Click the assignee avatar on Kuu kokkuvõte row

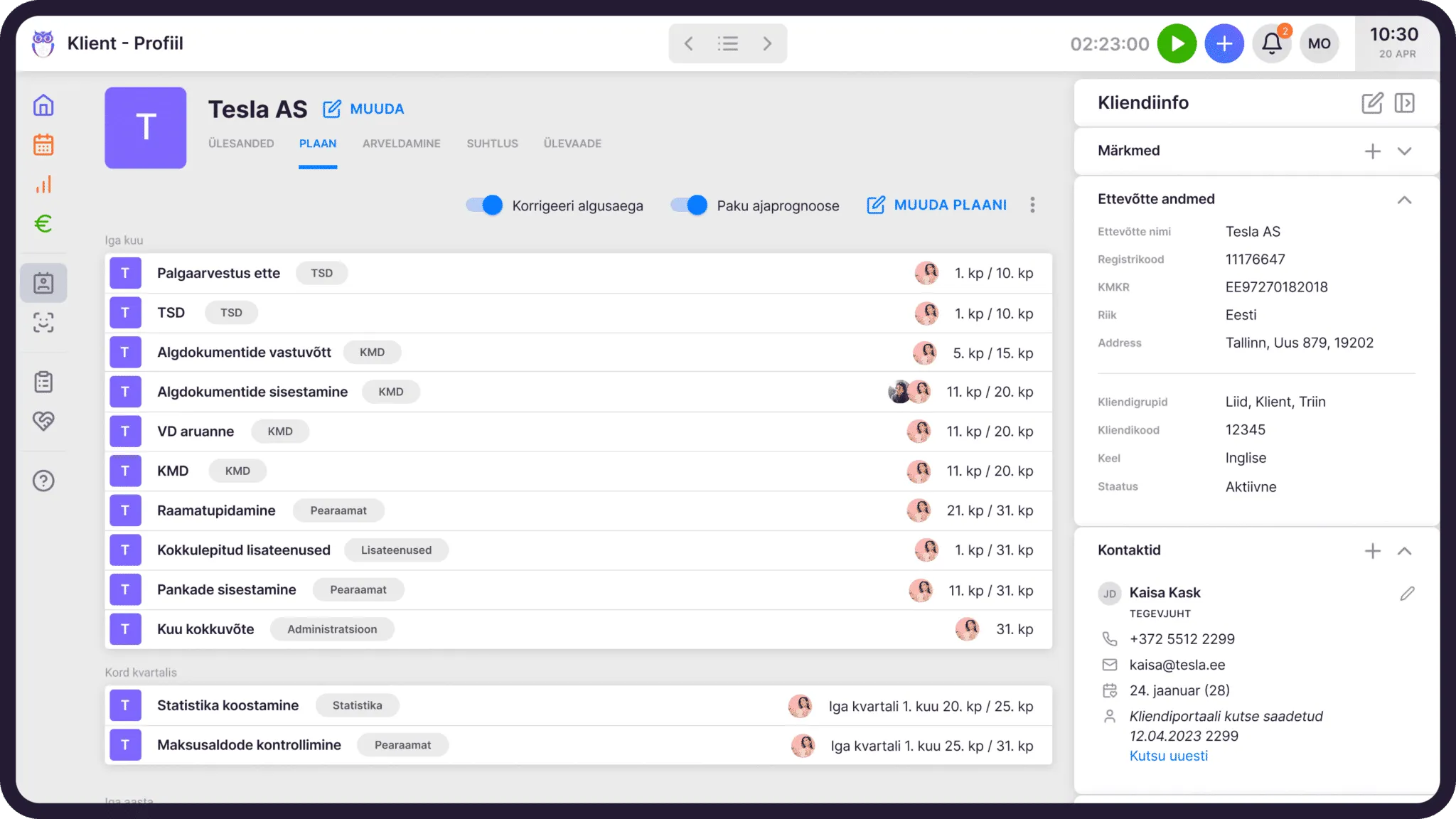(967, 628)
